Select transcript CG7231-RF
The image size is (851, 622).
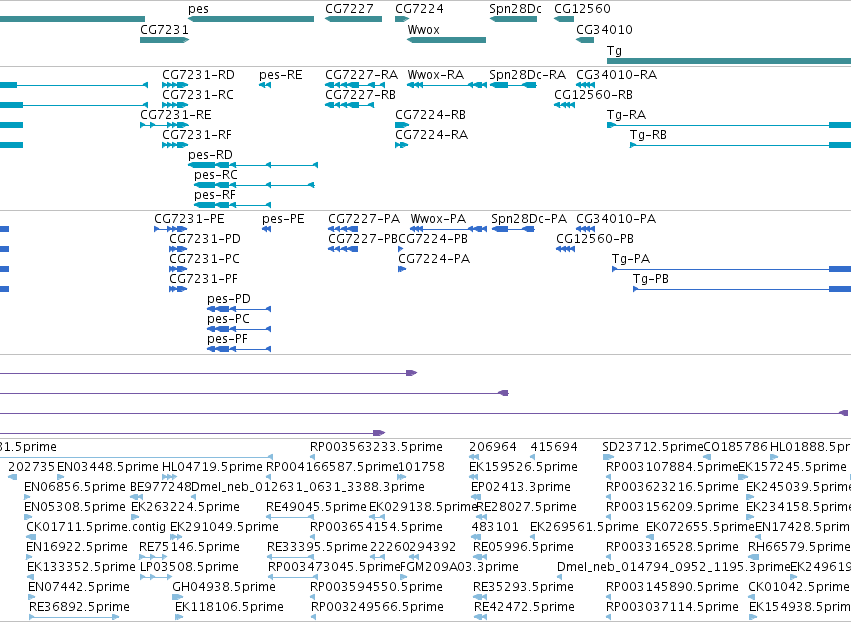[x=197, y=135]
